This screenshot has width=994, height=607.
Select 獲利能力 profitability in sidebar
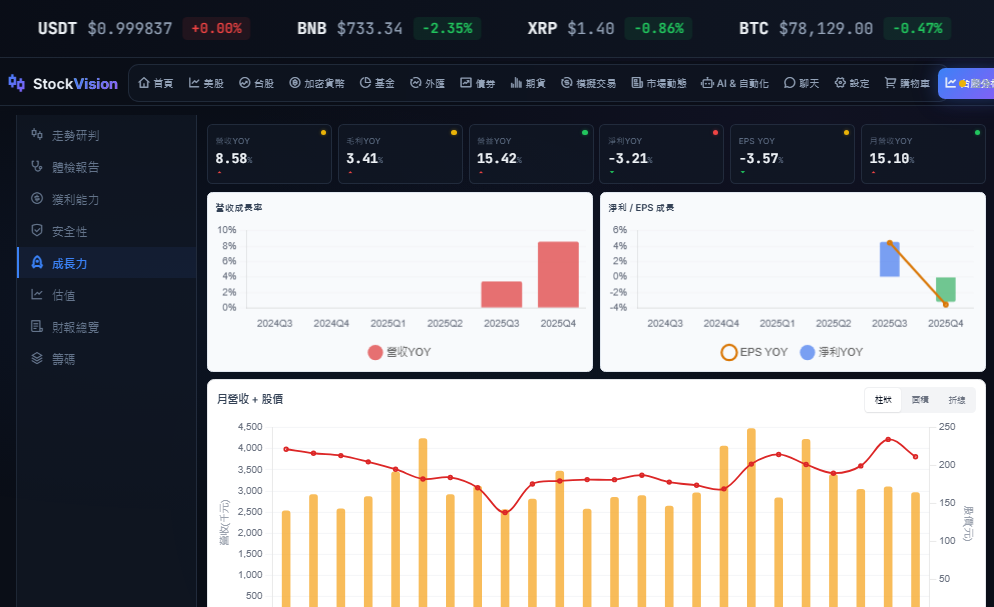coord(106,200)
